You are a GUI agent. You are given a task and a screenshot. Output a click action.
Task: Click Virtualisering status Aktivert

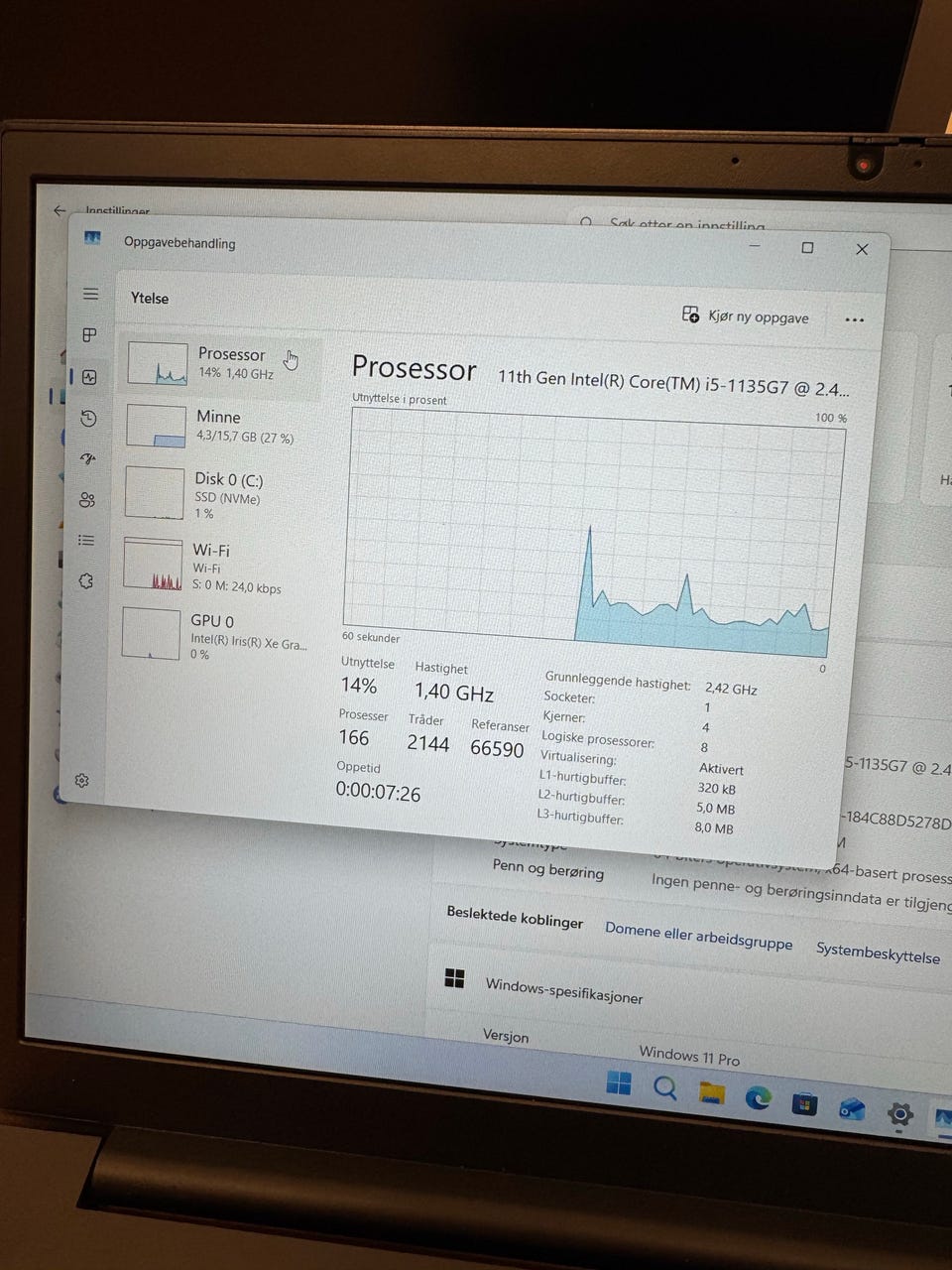point(721,769)
